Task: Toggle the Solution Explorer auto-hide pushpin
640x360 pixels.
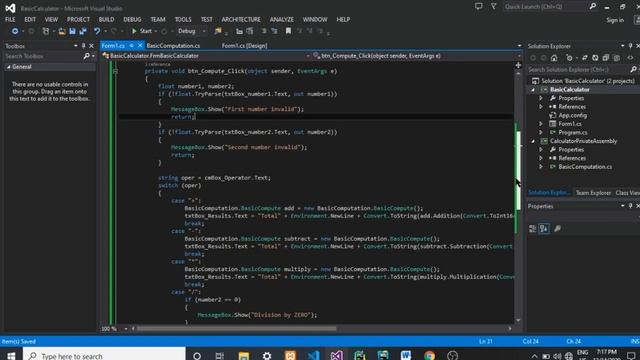Action: 630,46
